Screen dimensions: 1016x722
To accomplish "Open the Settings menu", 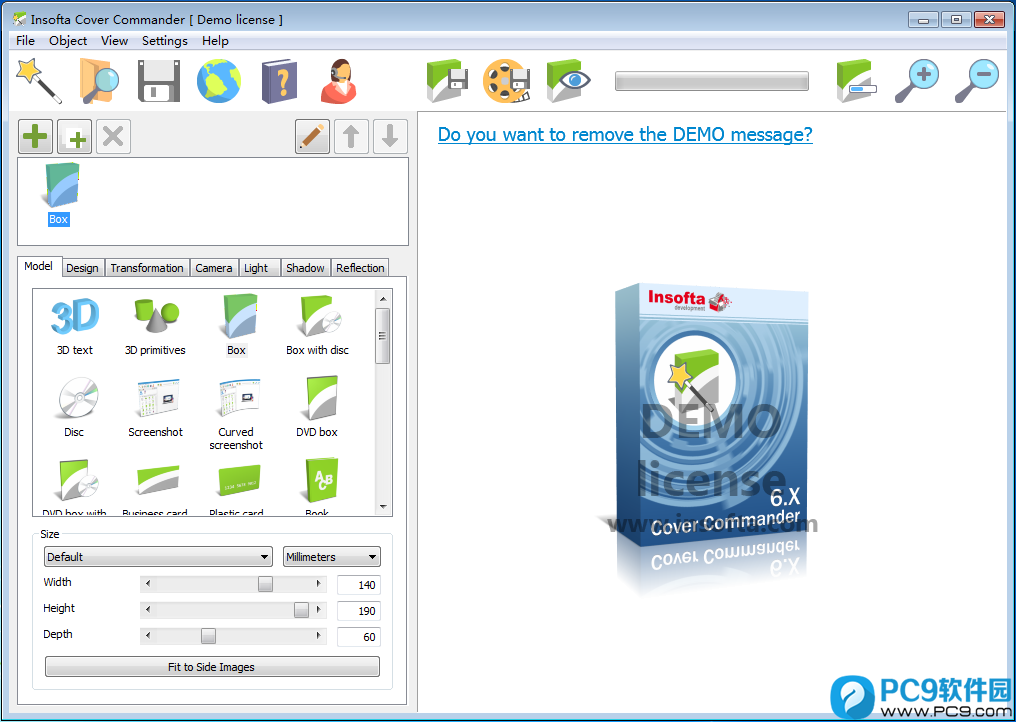I will click(165, 41).
